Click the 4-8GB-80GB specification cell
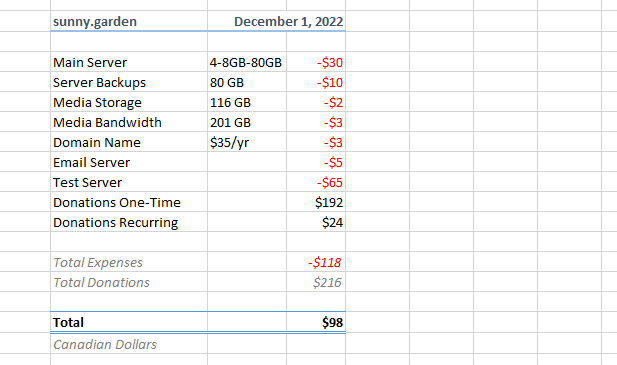 [x=247, y=62]
